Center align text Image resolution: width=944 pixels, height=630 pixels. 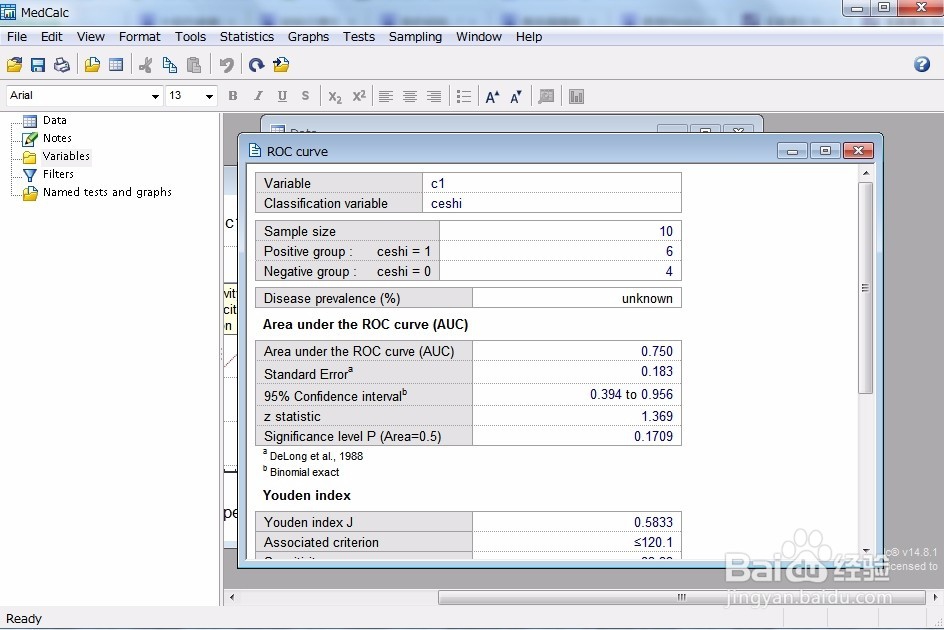click(410, 96)
